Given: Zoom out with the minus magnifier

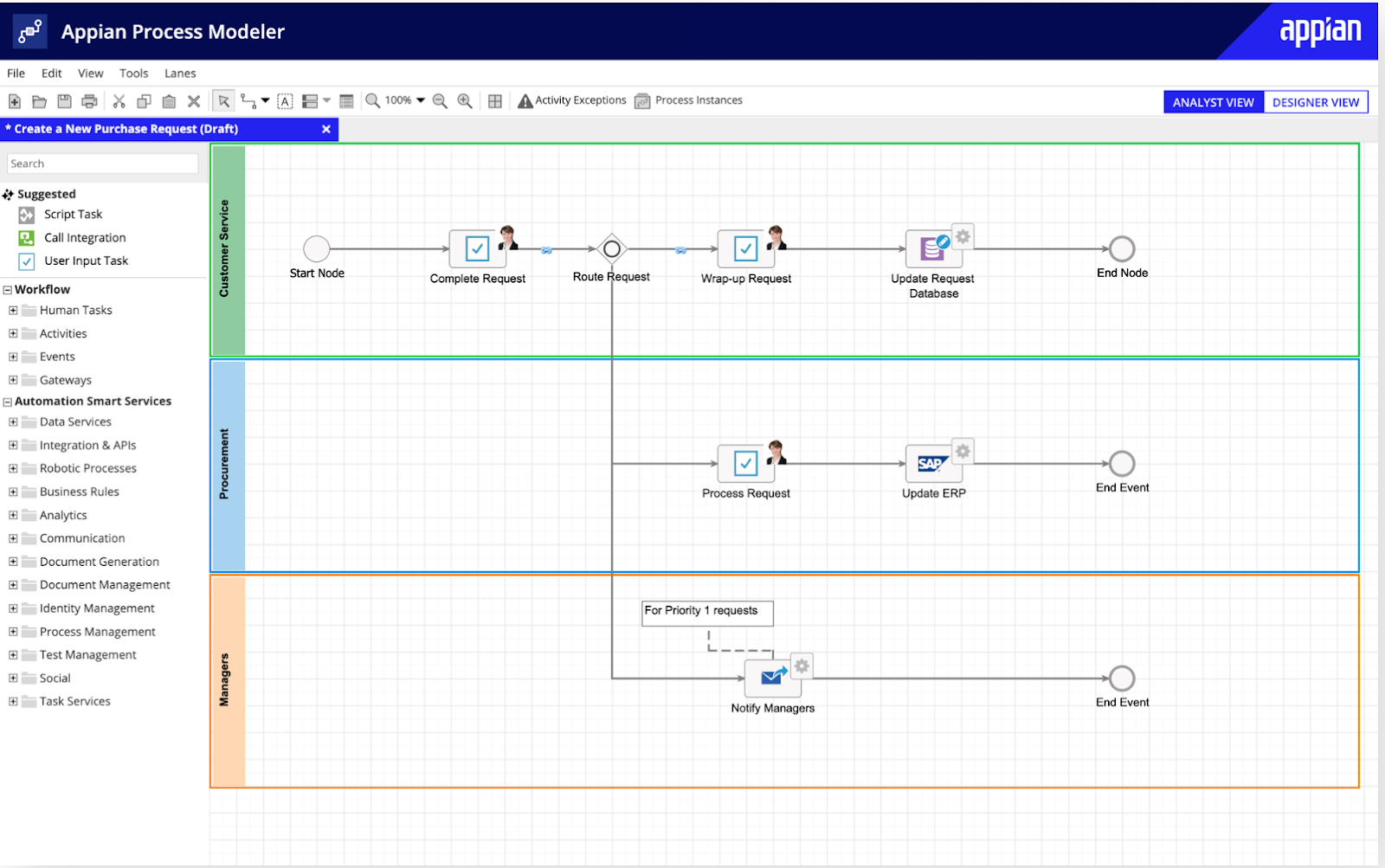Looking at the screenshot, I should (440, 101).
